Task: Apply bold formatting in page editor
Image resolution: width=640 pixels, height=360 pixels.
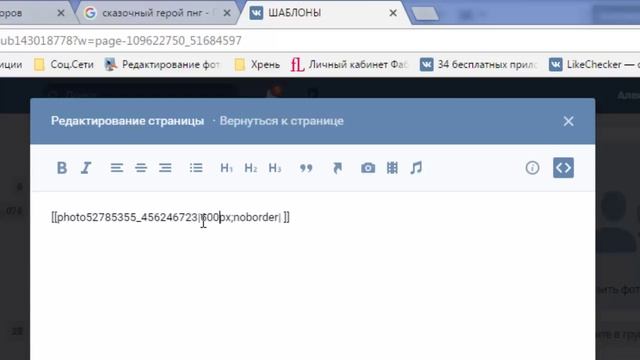Action: [62, 168]
